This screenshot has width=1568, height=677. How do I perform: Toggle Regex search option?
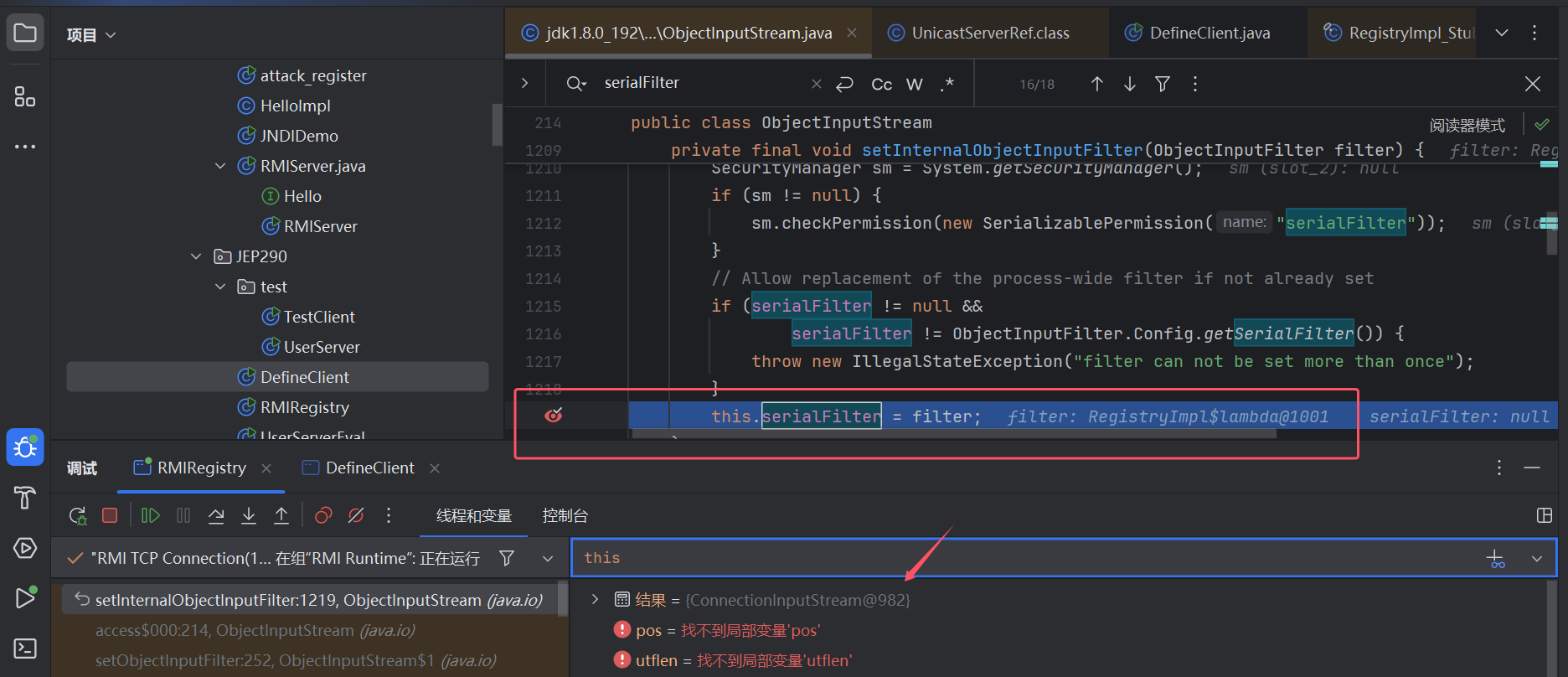click(947, 84)
